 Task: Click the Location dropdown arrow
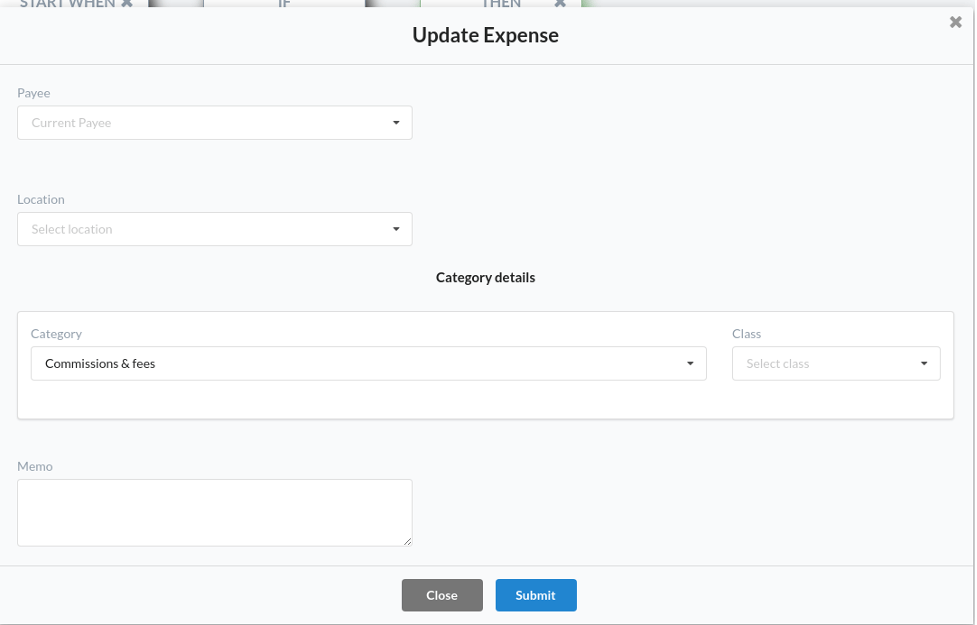(x=396, y=229)
